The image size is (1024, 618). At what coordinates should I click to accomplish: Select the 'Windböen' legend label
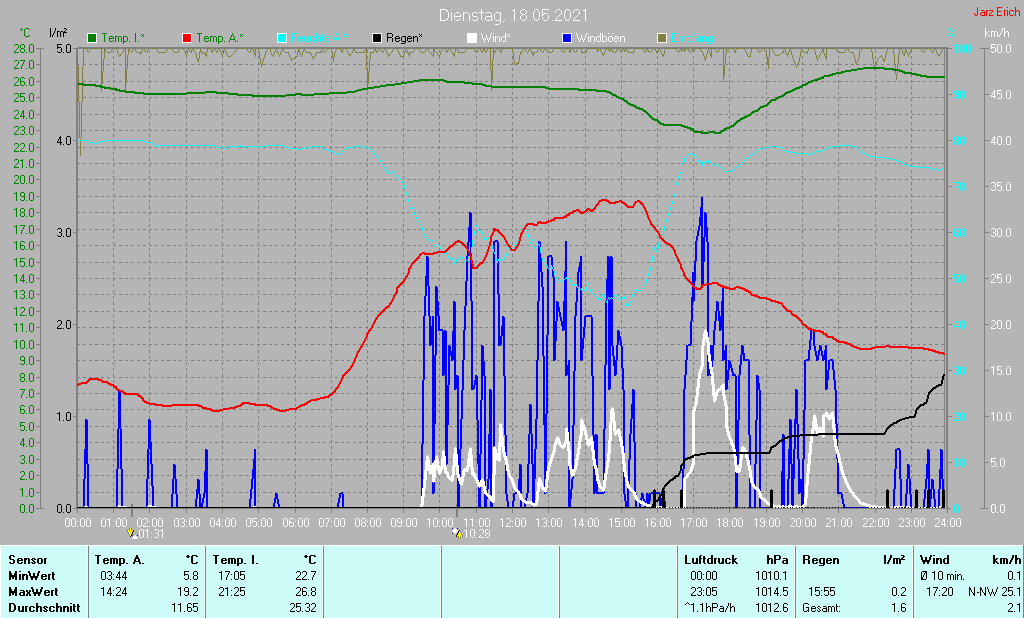600,38
